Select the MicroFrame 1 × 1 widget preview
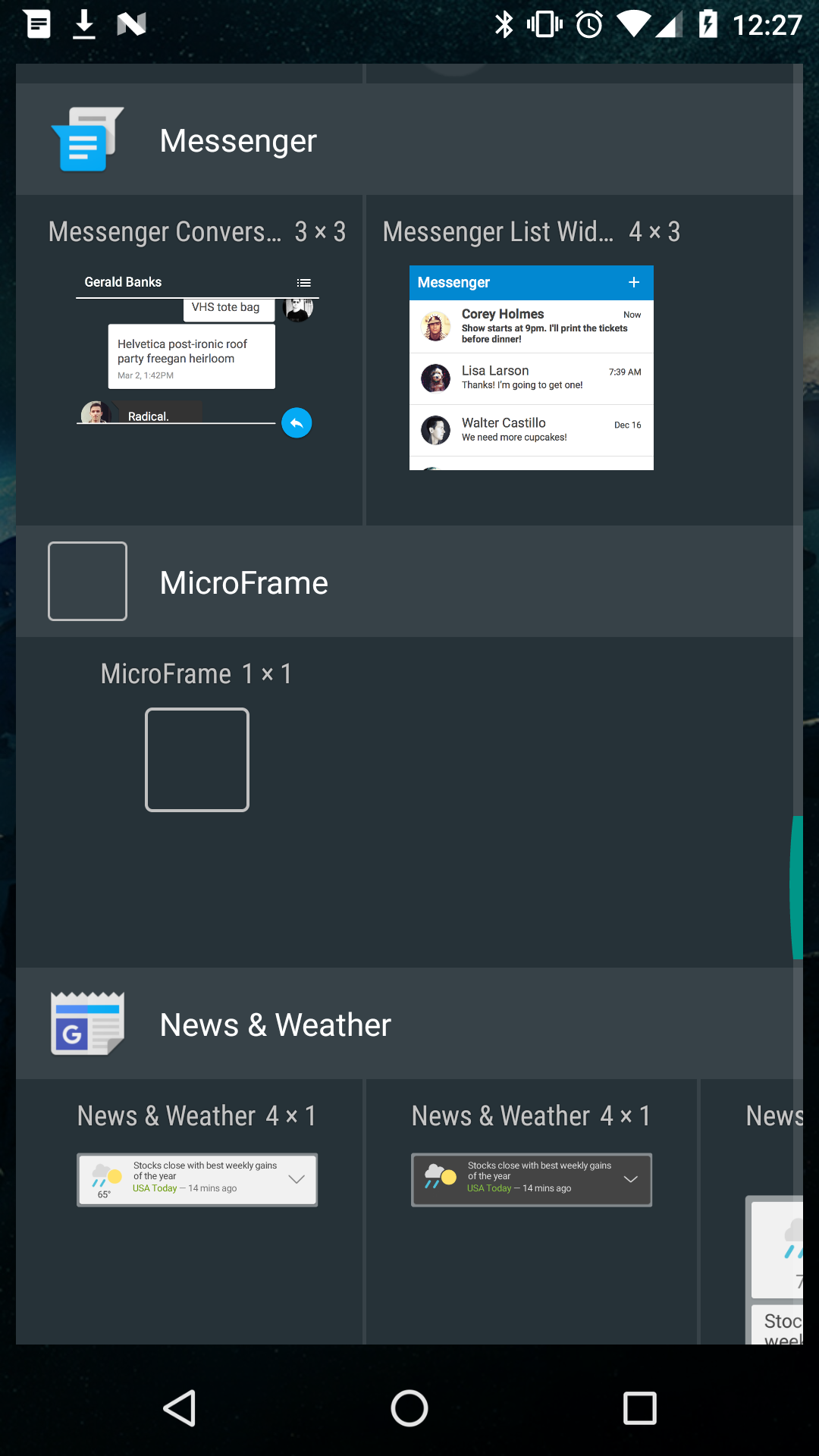The height and width of the screenshot is (1456, 819). pyautogui.click(x=197, y=760)
